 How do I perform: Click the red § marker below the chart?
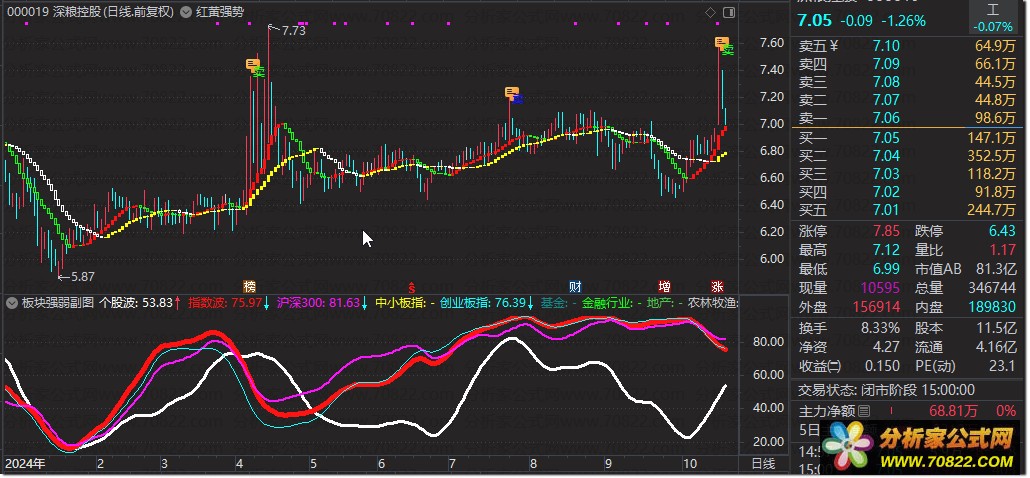(x=410, y=285)
